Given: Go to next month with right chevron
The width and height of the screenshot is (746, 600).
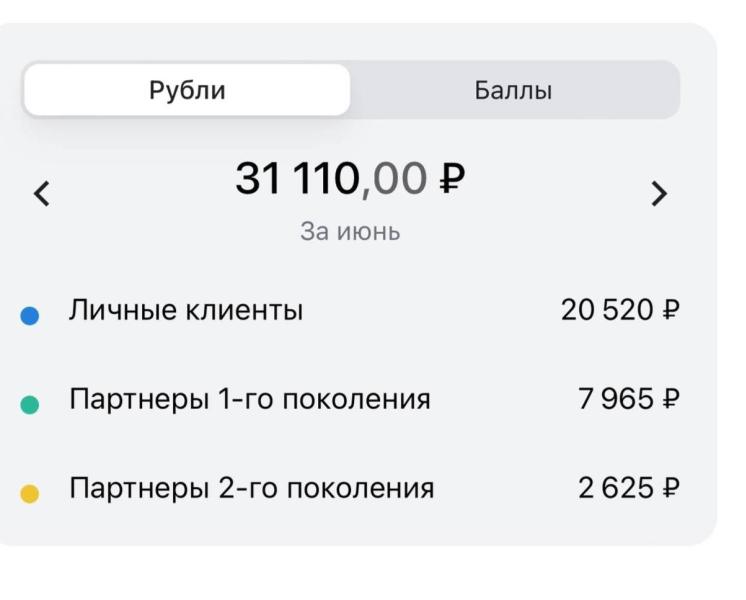Looking at the screenshot, I should tap(659, 194).
